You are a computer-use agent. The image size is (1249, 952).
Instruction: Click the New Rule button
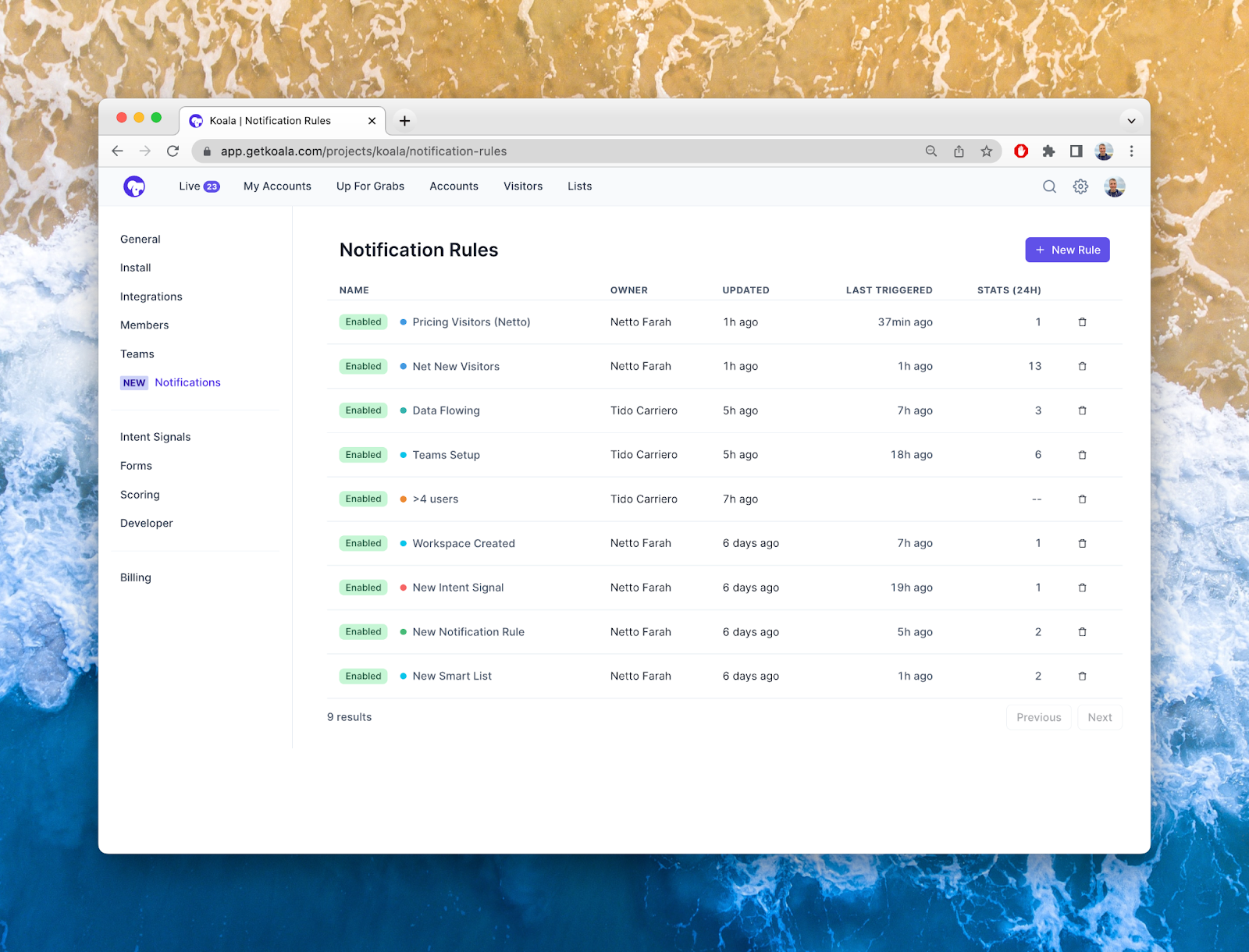(x=1067, y=250)
